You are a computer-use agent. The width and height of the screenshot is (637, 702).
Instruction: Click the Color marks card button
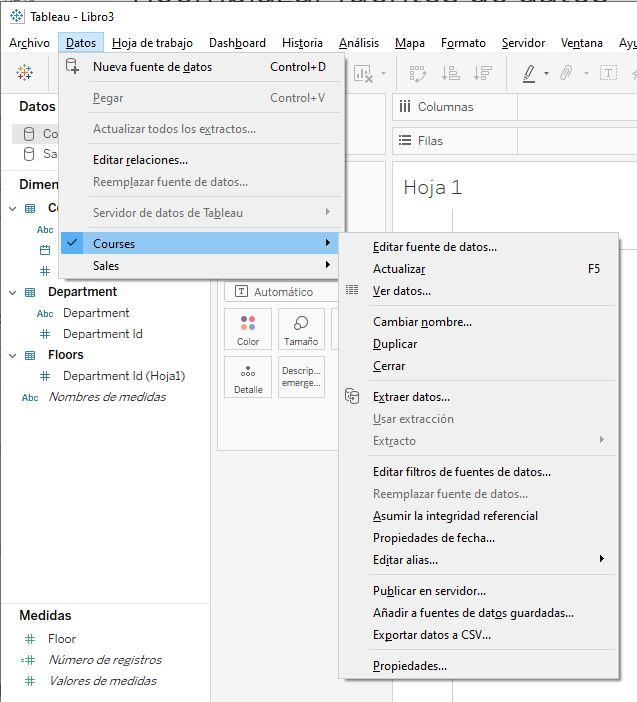(248, 329)
